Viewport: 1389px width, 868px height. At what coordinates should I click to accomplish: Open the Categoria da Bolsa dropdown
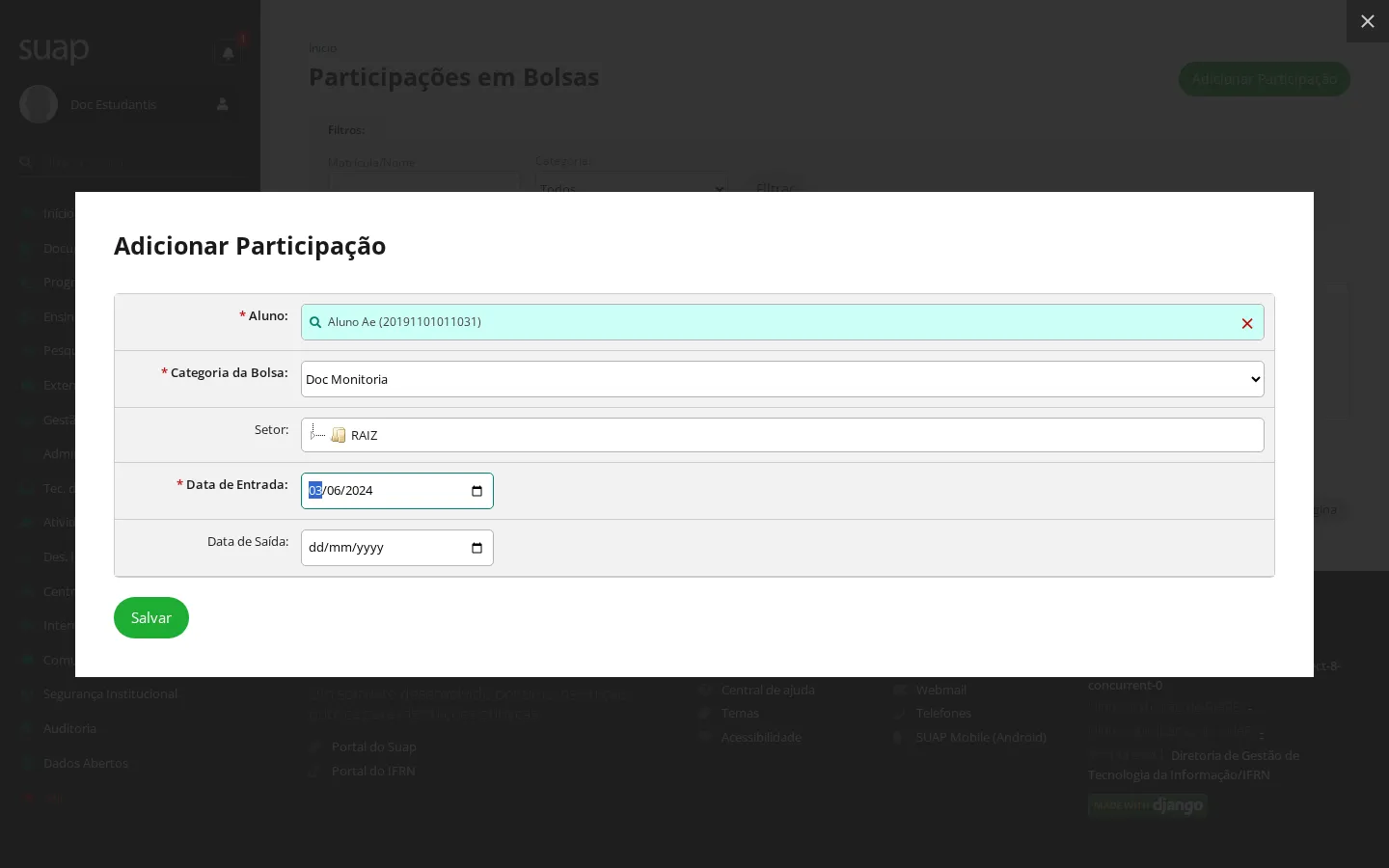click(782, 379)
